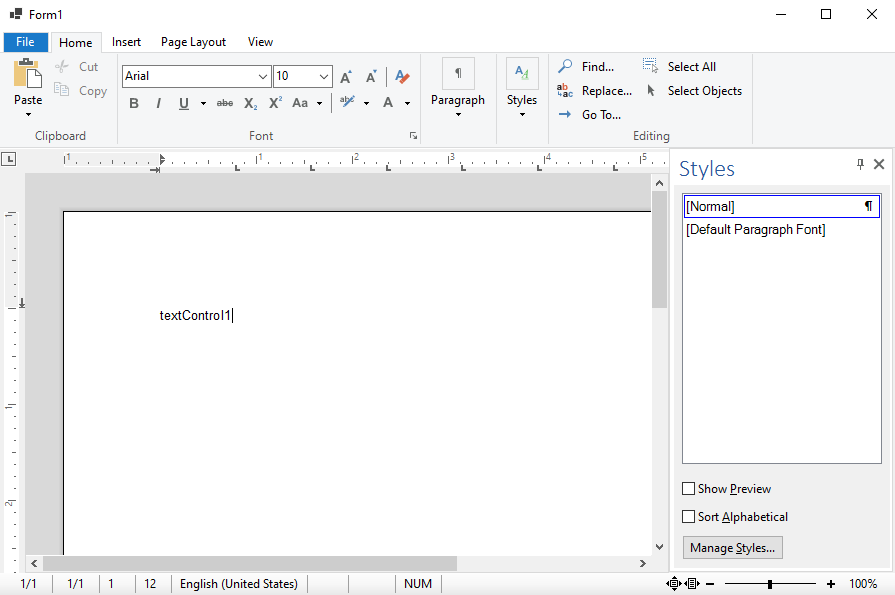The height and width of the screenshot is (595, 895).
Task: Click the Cut scissors icon
Action: click(x=62, y=67)
